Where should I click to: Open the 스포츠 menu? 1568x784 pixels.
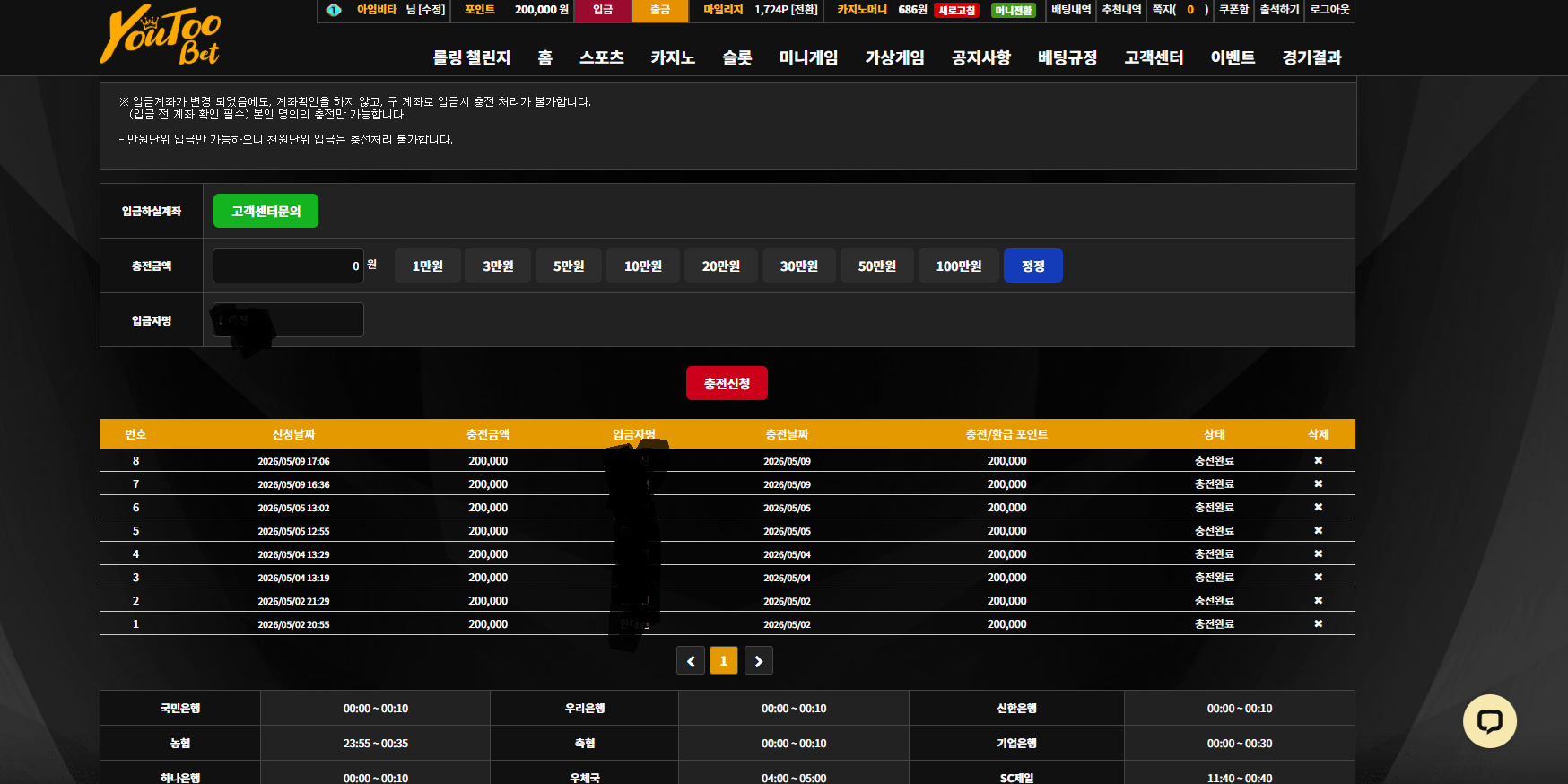point(601,57)
